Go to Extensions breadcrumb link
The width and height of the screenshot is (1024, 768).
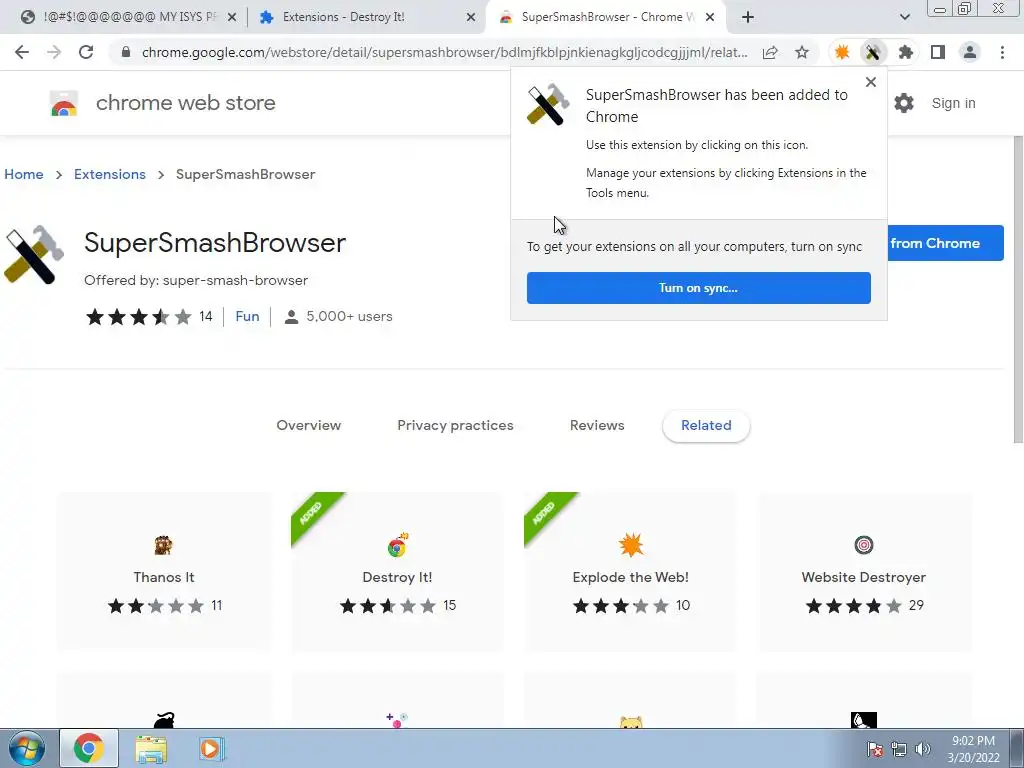[x=110, y=174]
